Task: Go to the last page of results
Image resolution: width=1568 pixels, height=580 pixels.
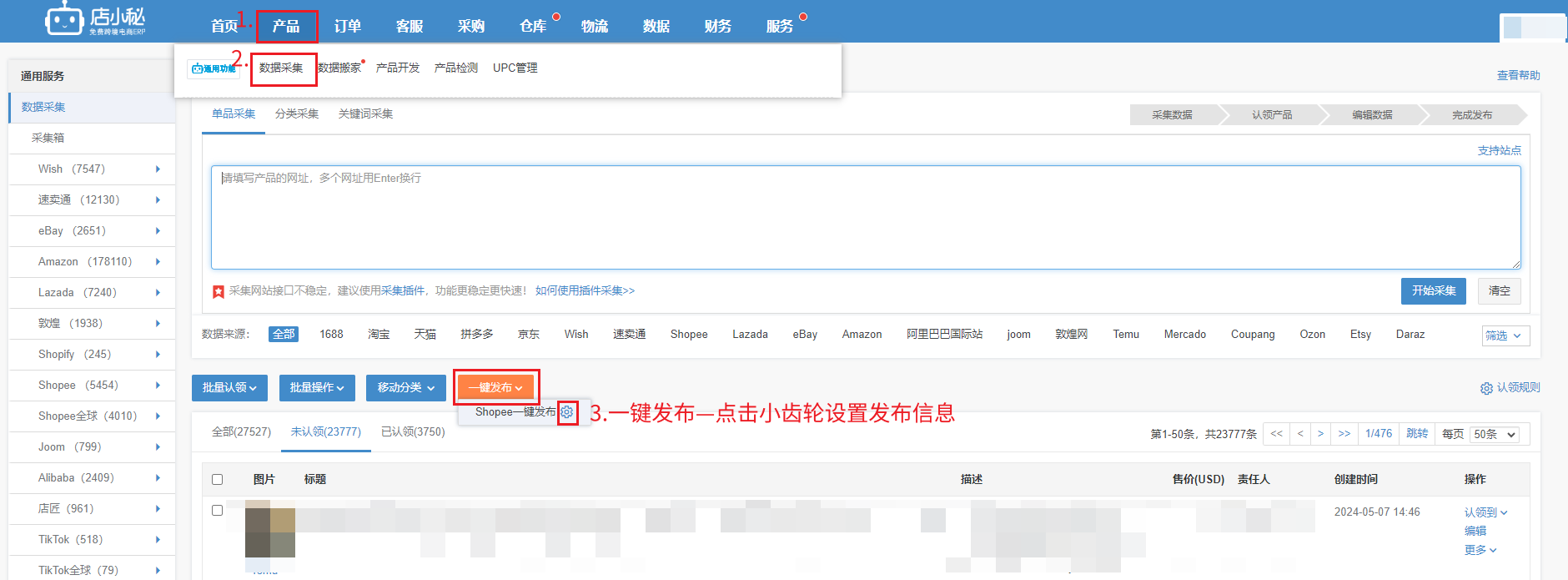Action: tap(1344, 434)
